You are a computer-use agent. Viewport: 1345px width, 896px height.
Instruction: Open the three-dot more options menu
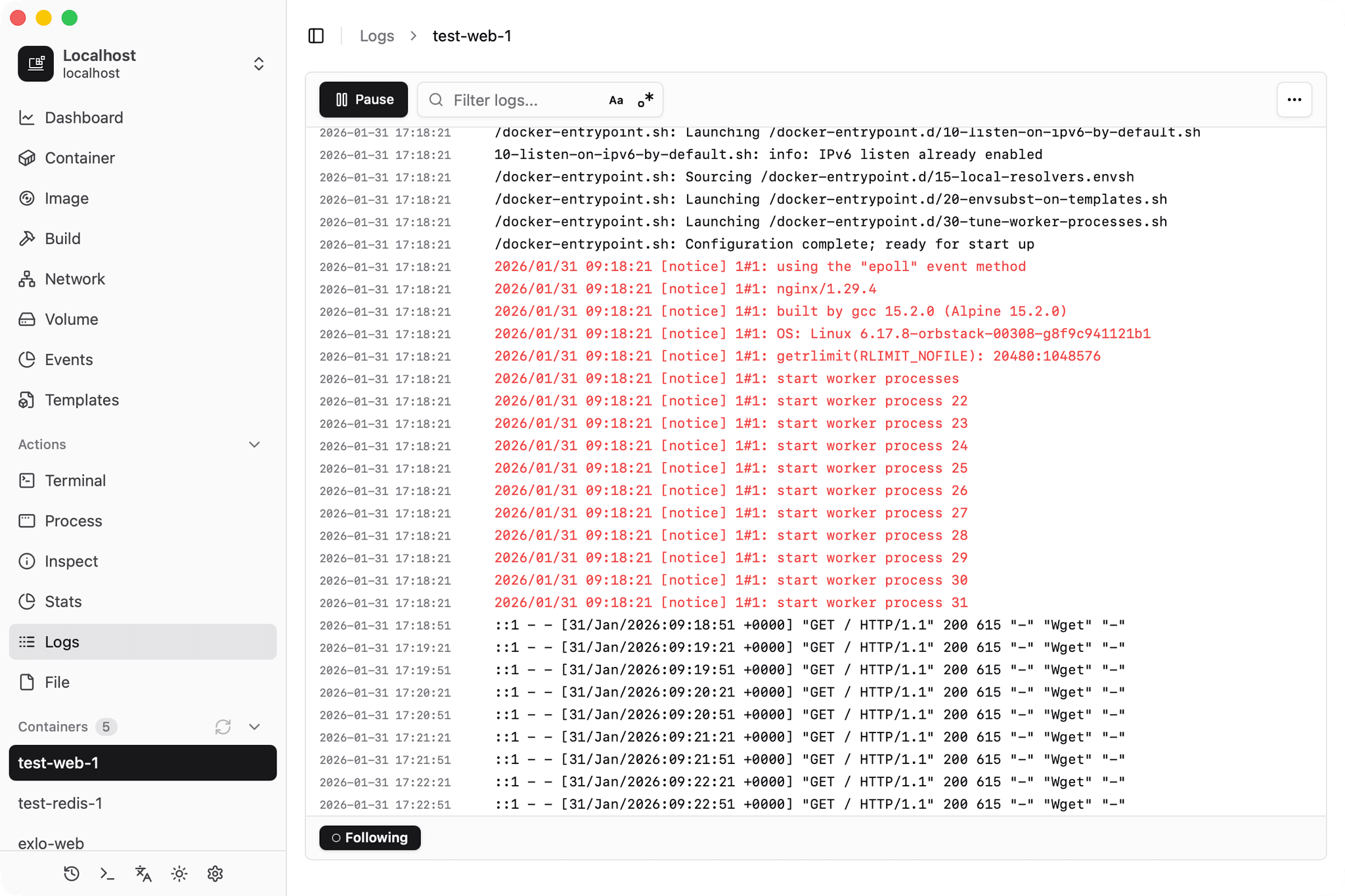pos(1294,100)
